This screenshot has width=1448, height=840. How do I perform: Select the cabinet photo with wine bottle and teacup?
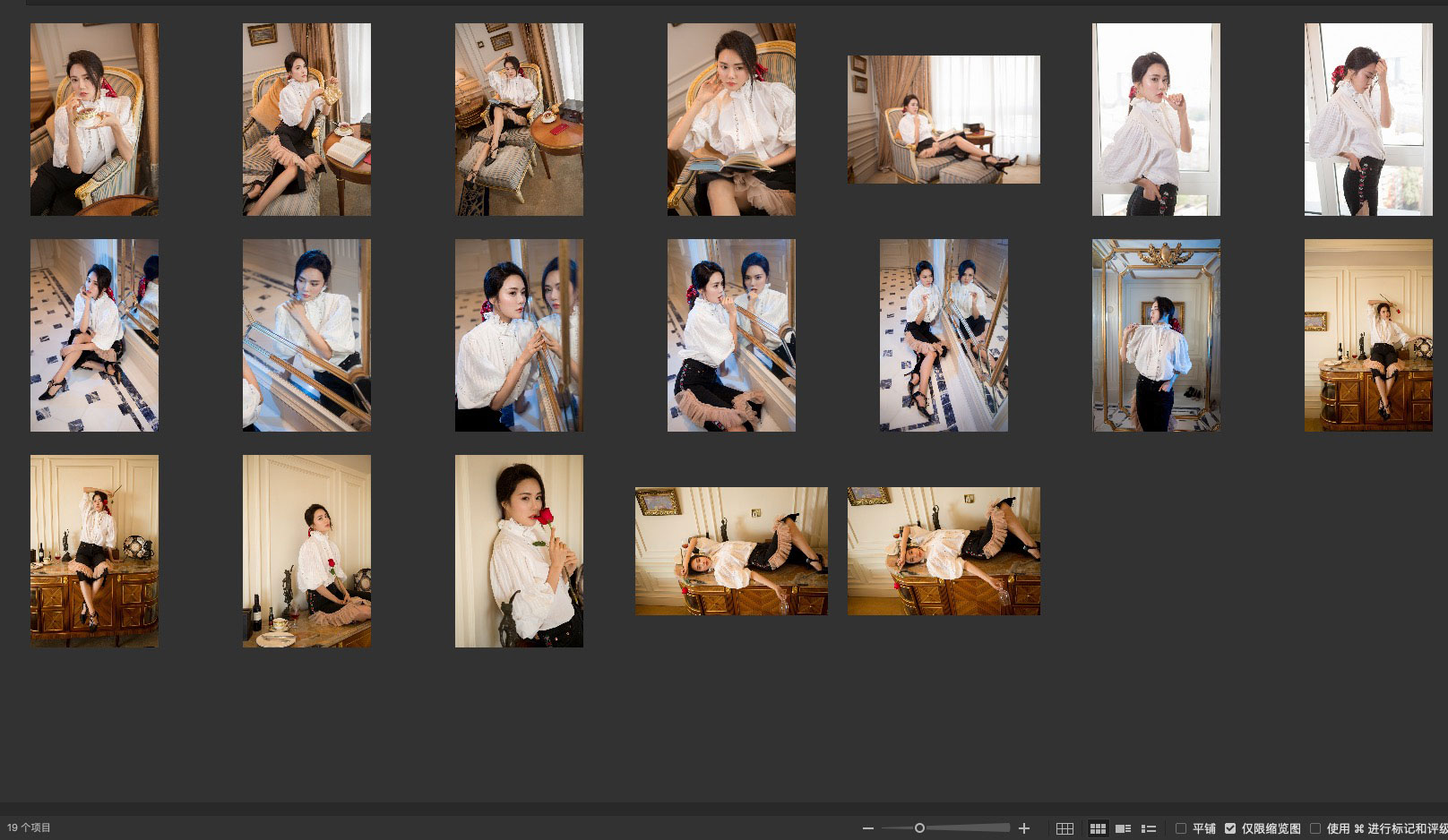(x=306, y=551)
